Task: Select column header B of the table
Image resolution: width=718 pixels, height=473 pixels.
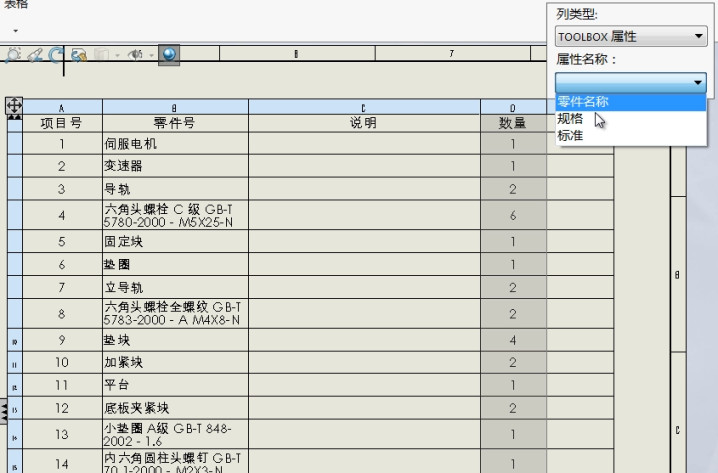Action: [175, 108]
